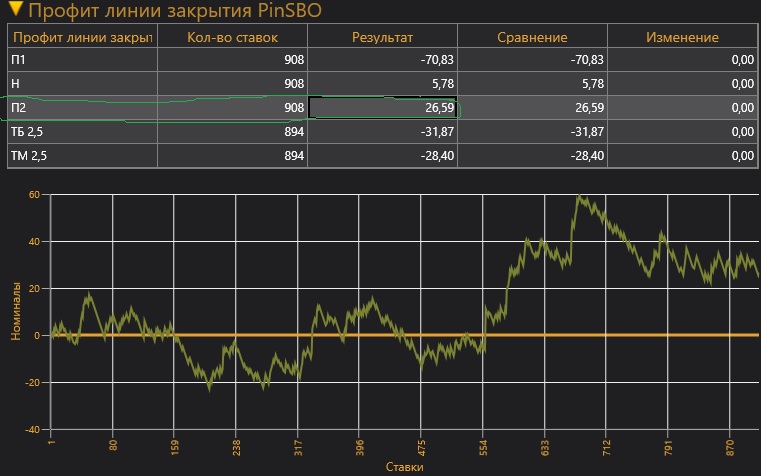Click the profit curve peak near 60
Viewport: 762px width, 476px height.
580,197
